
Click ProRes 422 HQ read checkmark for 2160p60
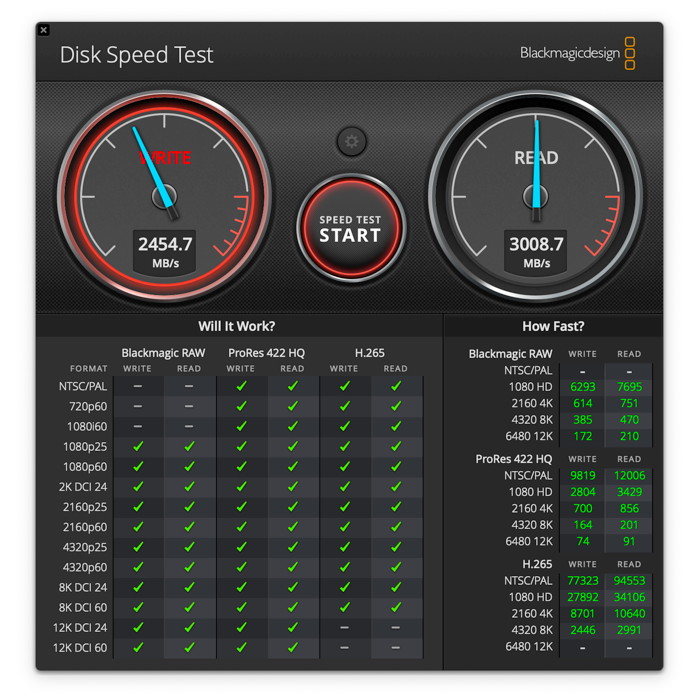[292, 526]
